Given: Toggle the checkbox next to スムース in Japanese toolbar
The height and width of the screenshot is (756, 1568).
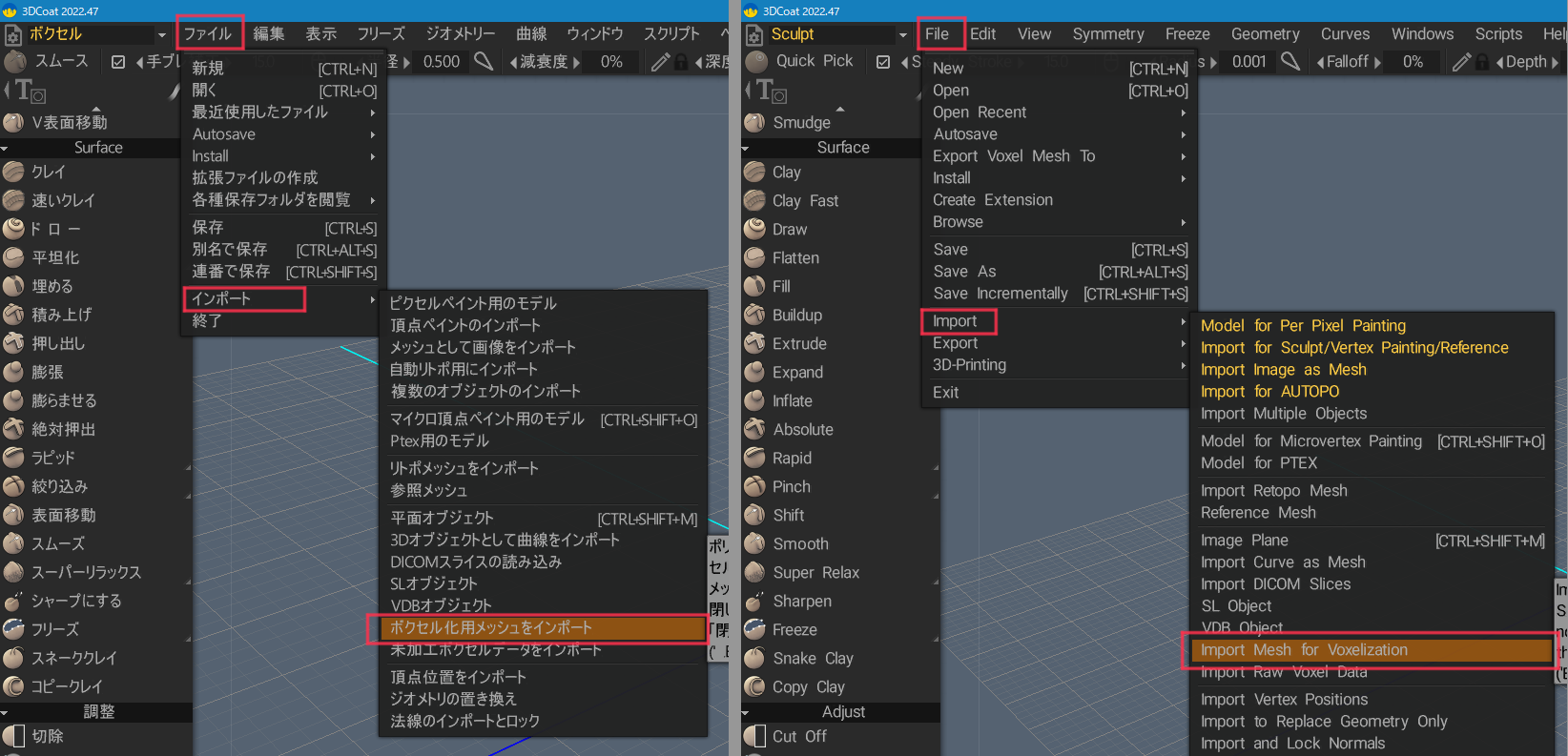Looking at the screenshot, I should (x=118, y=62).
